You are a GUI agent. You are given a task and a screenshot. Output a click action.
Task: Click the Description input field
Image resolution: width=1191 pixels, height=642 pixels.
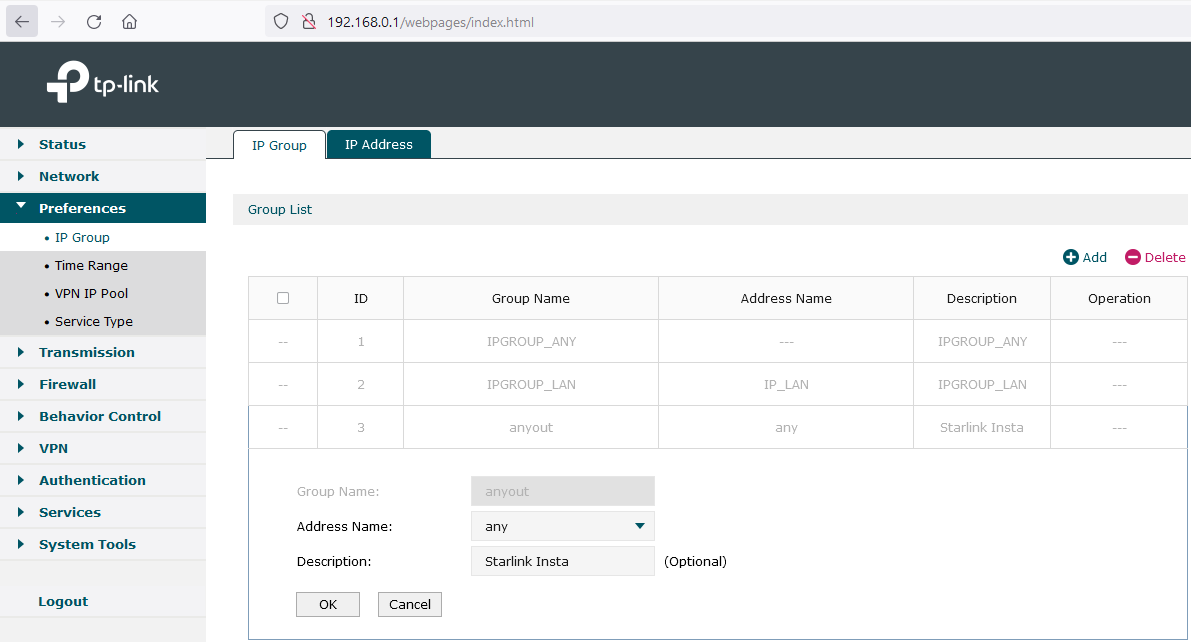(x=563, y=561)
